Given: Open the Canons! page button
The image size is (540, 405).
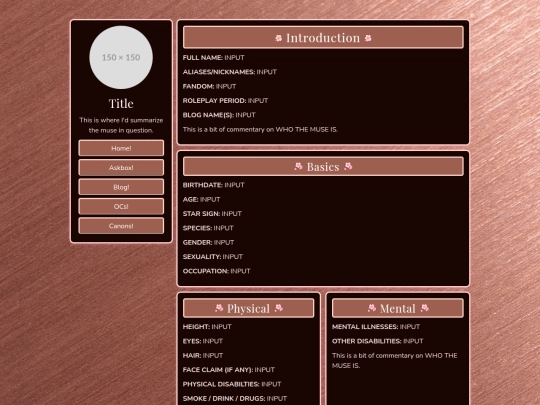Looking at the screenshot, I should pos(121,226).
